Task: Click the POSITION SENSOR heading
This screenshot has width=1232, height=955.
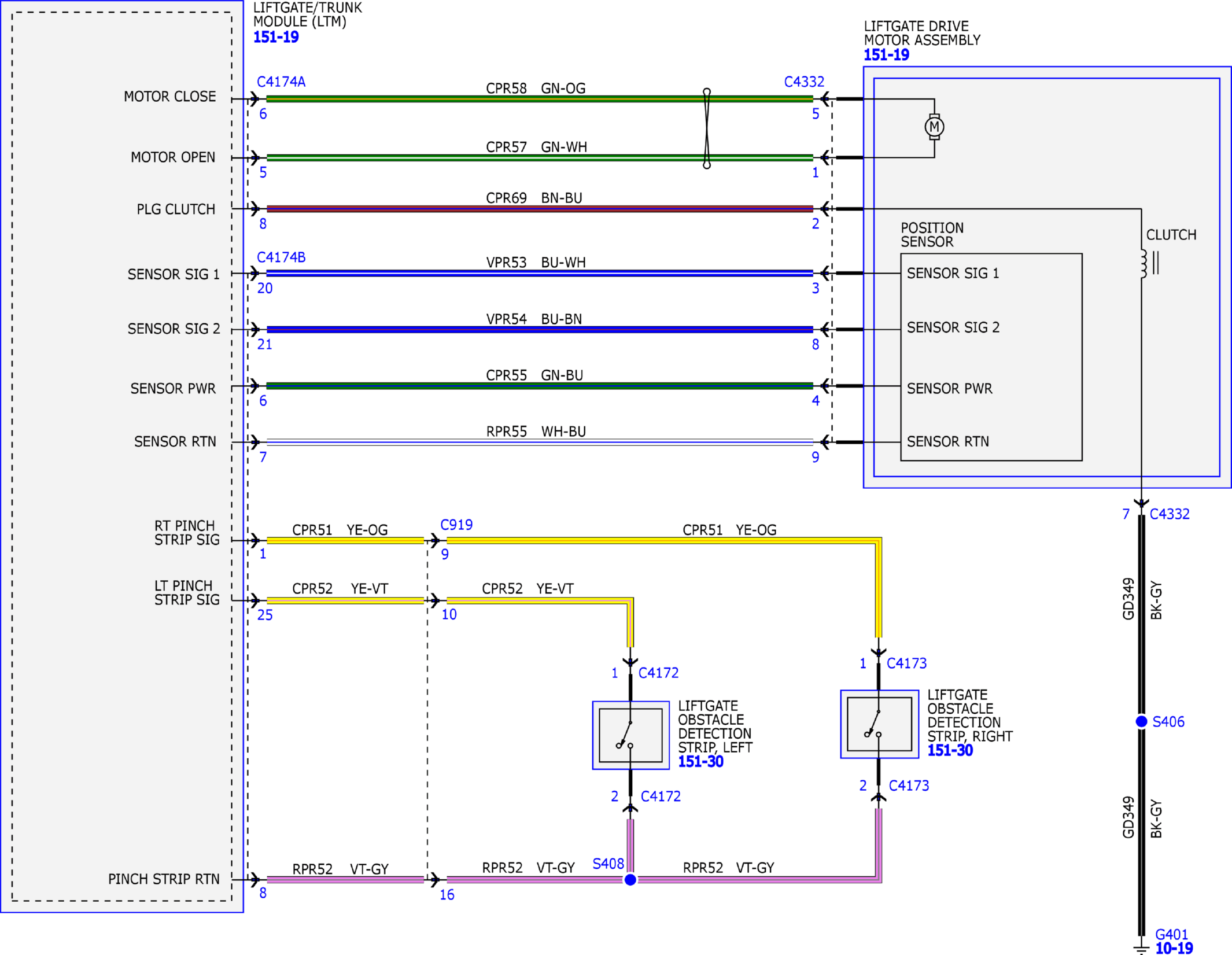Action: (932, 235)
